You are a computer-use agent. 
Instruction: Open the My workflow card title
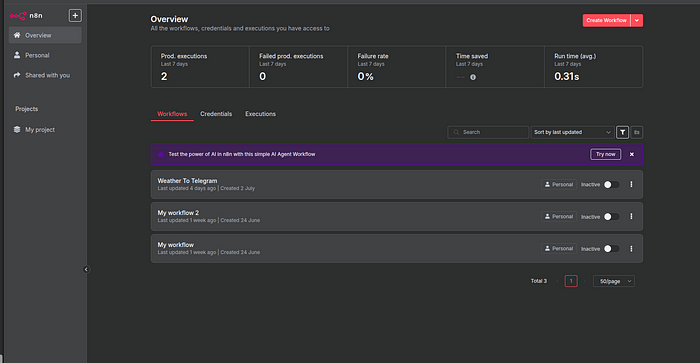coord(175,245)
